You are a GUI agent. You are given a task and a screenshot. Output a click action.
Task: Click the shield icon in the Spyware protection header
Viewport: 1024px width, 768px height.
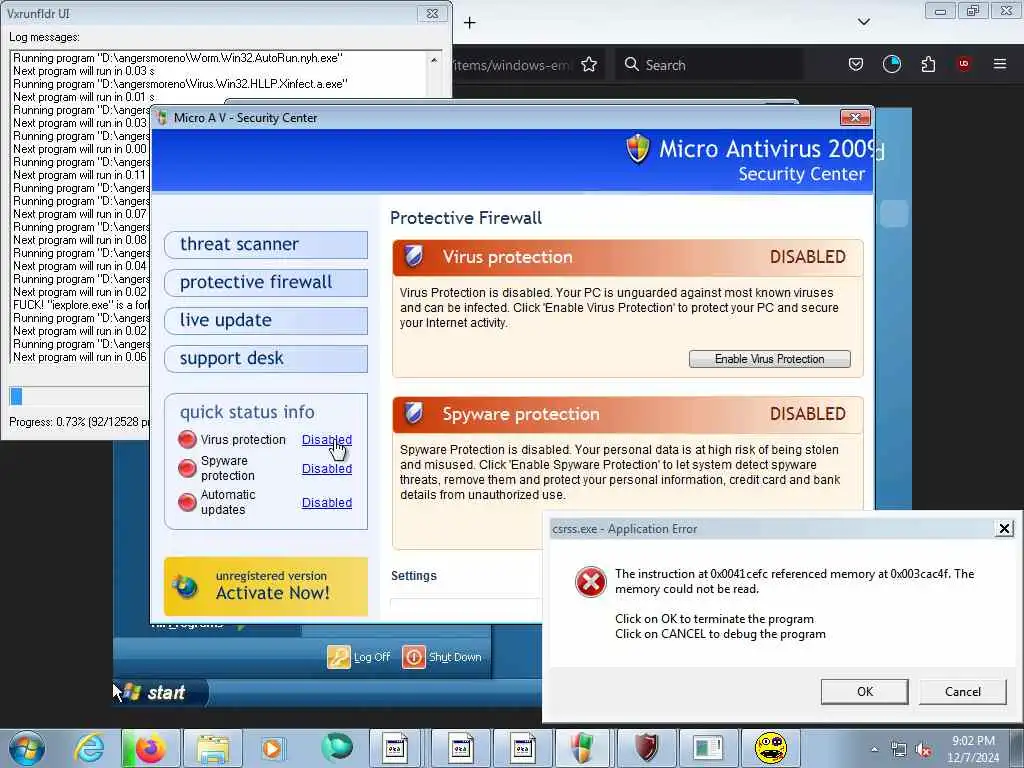413,413
